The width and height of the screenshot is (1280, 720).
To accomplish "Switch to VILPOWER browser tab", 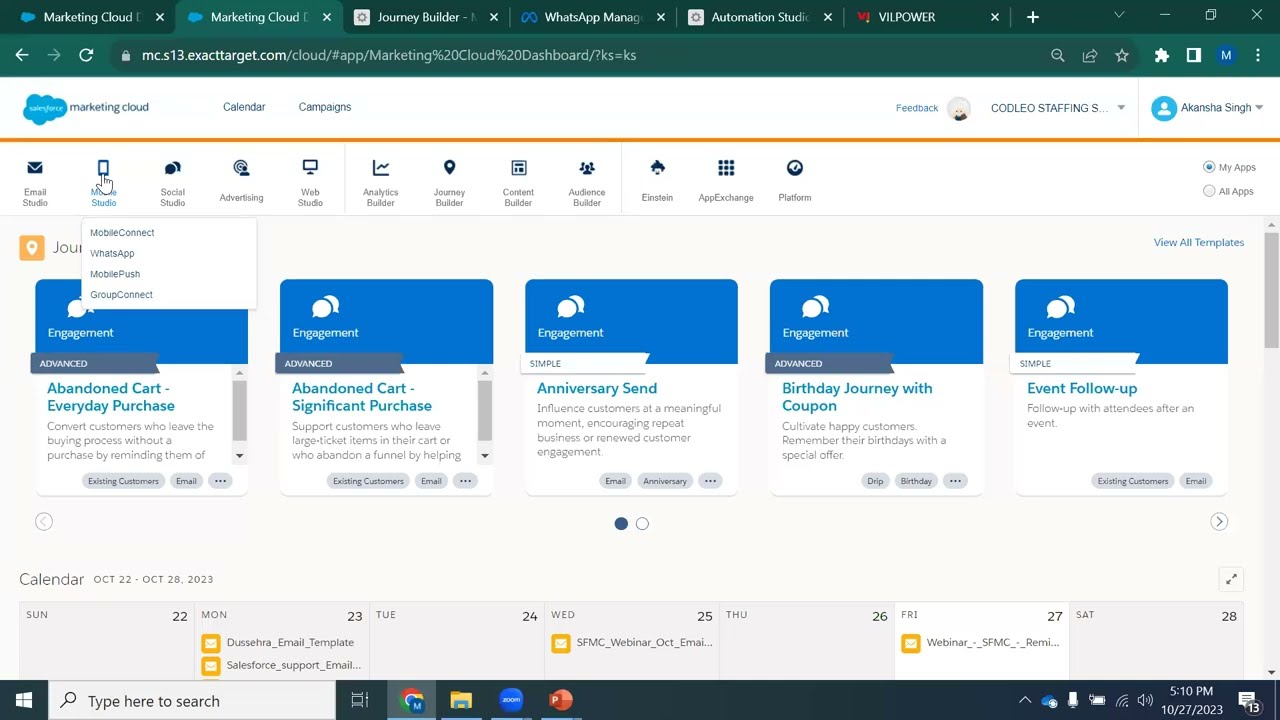I will 926,17.
